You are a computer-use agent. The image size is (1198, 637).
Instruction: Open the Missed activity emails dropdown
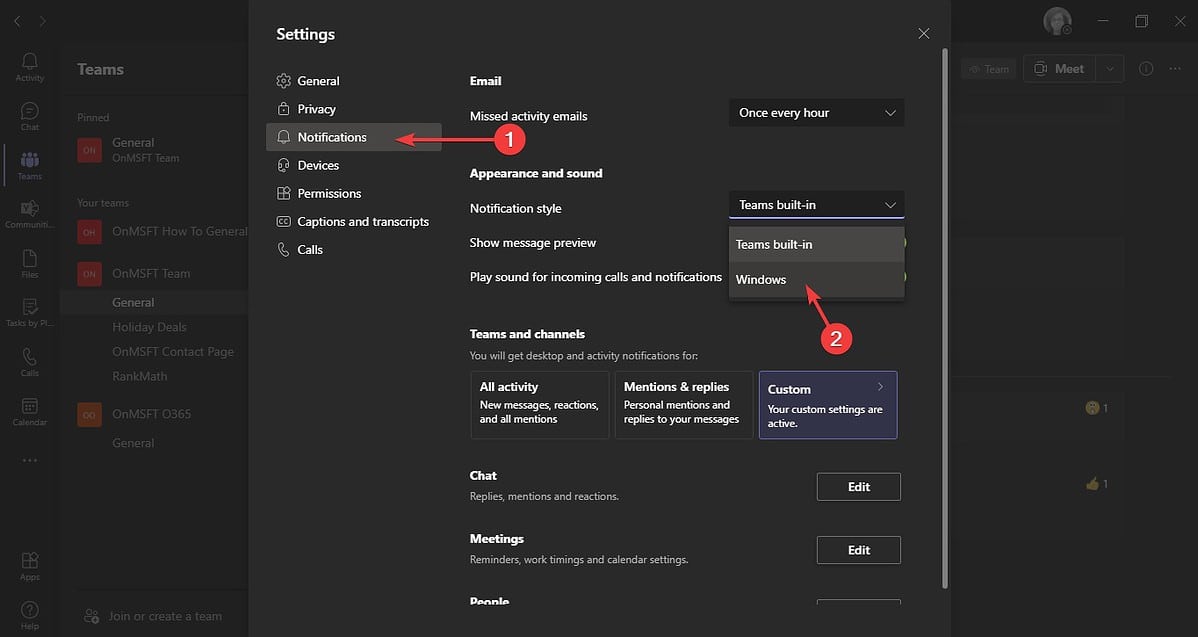point(815,112)
